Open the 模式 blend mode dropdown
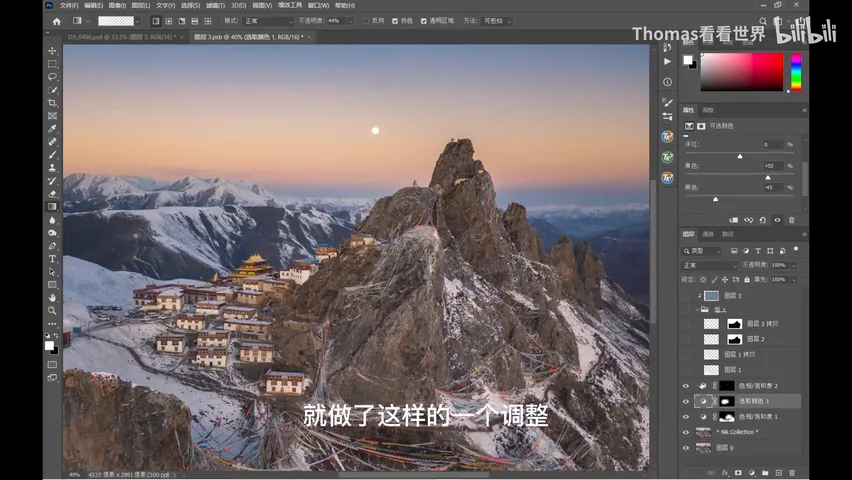852x480 pixels. tap(268, 21)
